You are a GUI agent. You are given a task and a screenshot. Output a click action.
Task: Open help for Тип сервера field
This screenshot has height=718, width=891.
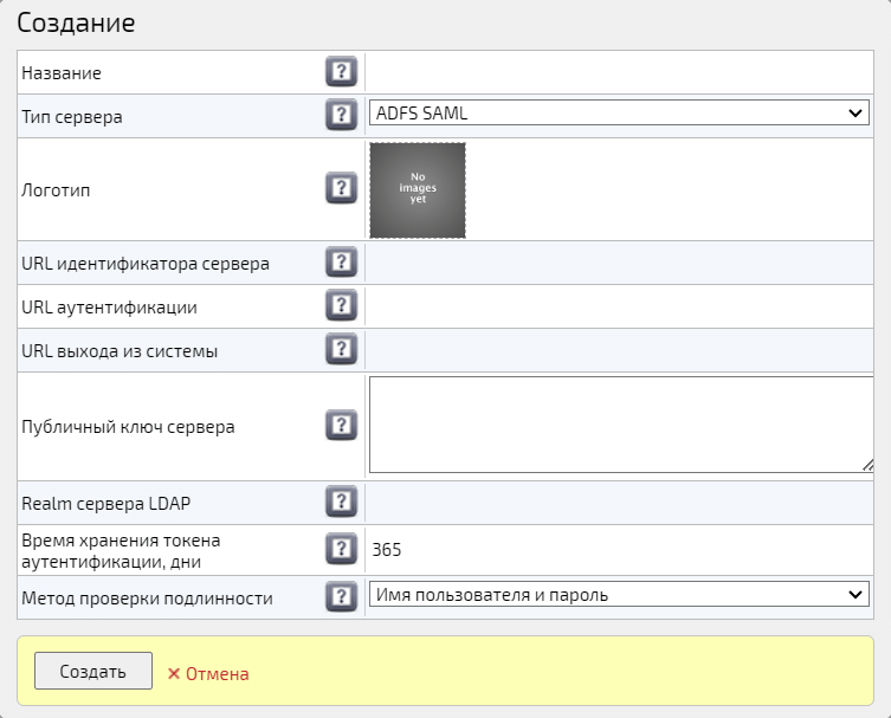341,116
